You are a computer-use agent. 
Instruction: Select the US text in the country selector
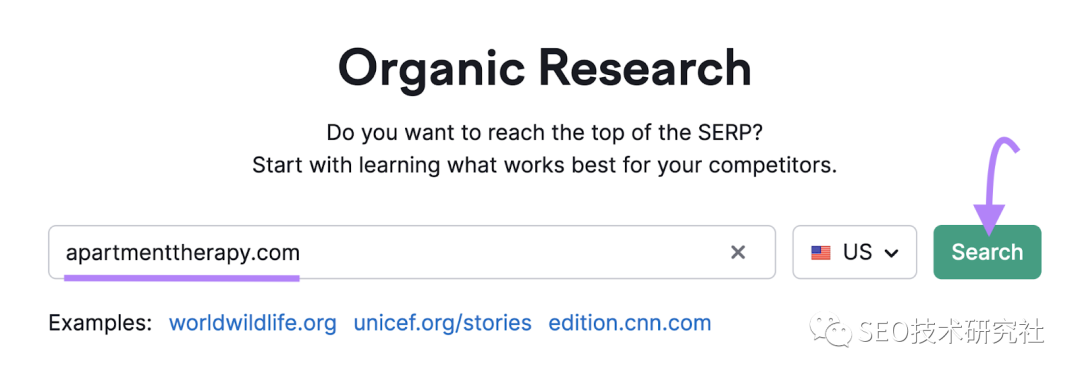(x=857, y=253)
